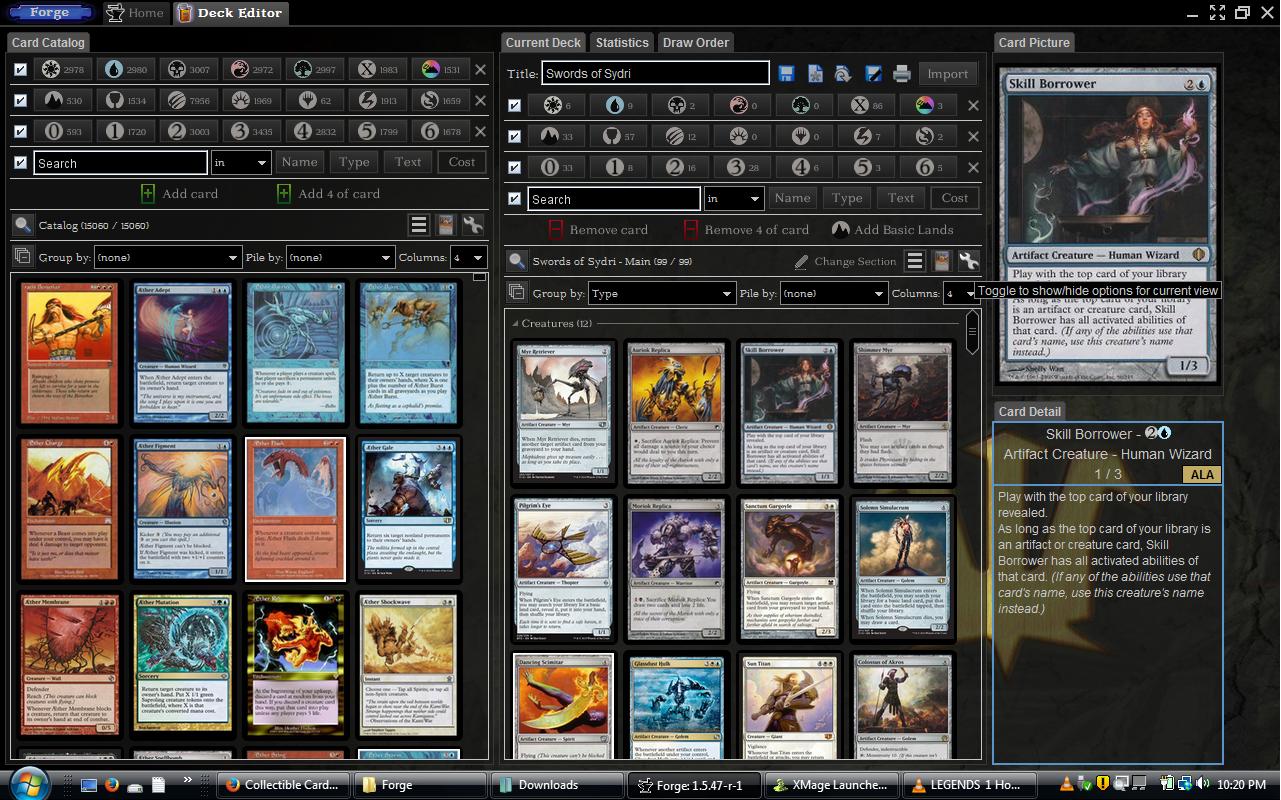Viewport: 1281px width, 800px height.
Task: Toggle catalog multicolor filter showing 1531
Action: coord(441,69)
